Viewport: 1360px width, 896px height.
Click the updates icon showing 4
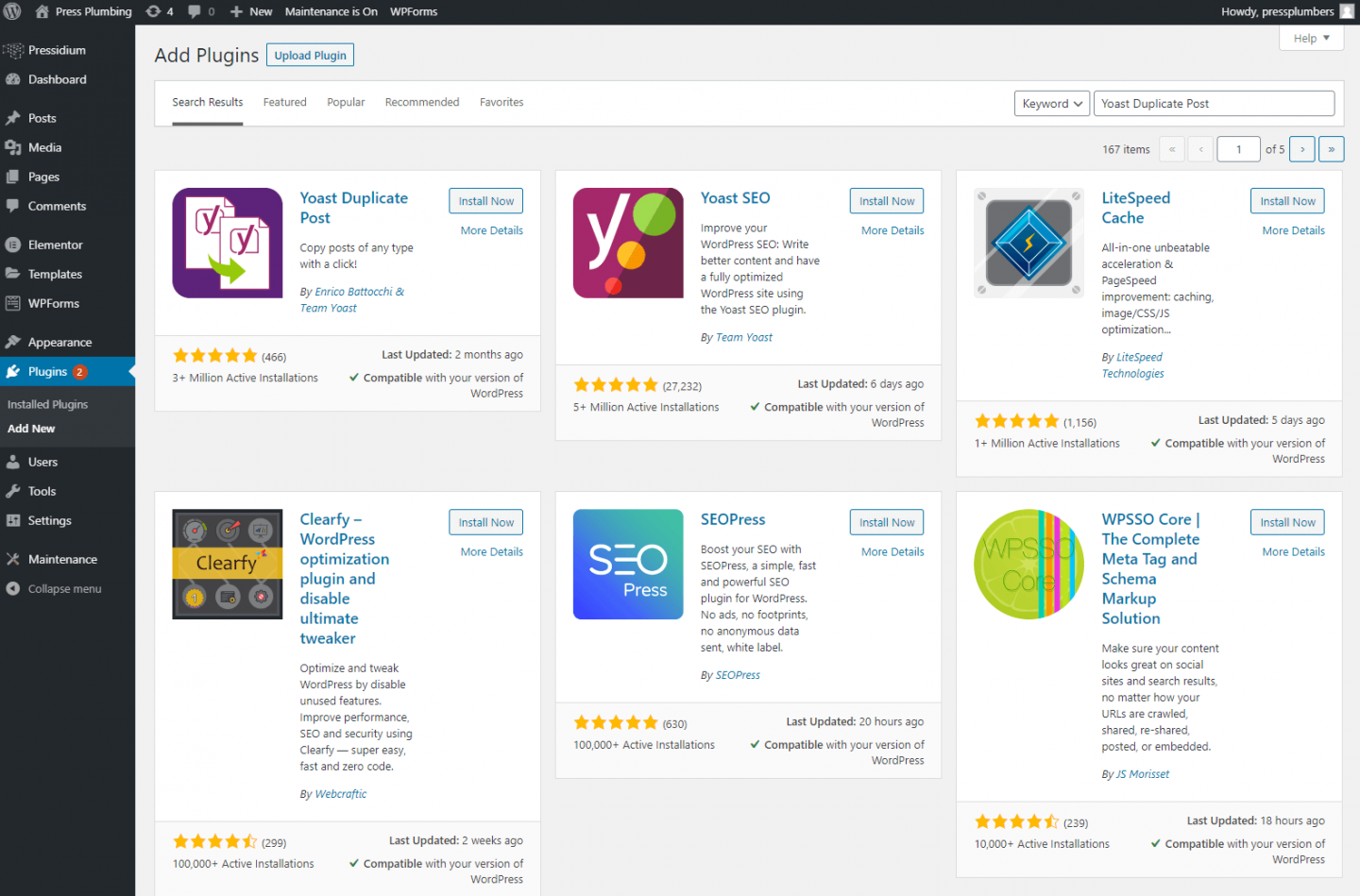[x=153, y=11]
